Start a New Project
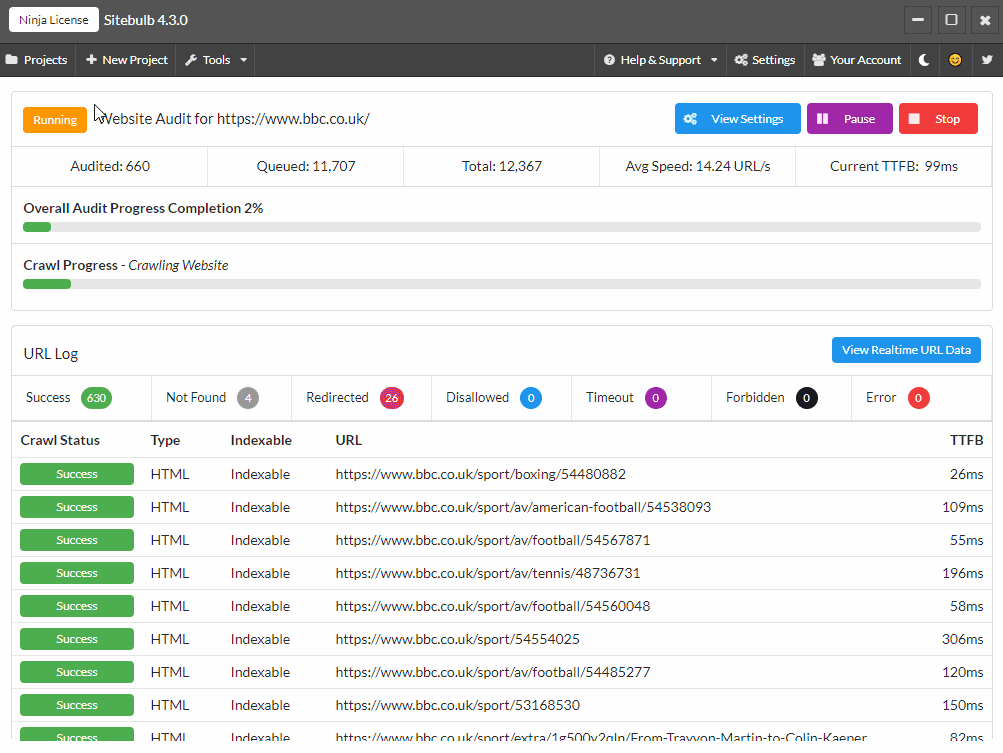Image resolution: width=1003 pixels, height=753 pixels. (x=127, y=60)
